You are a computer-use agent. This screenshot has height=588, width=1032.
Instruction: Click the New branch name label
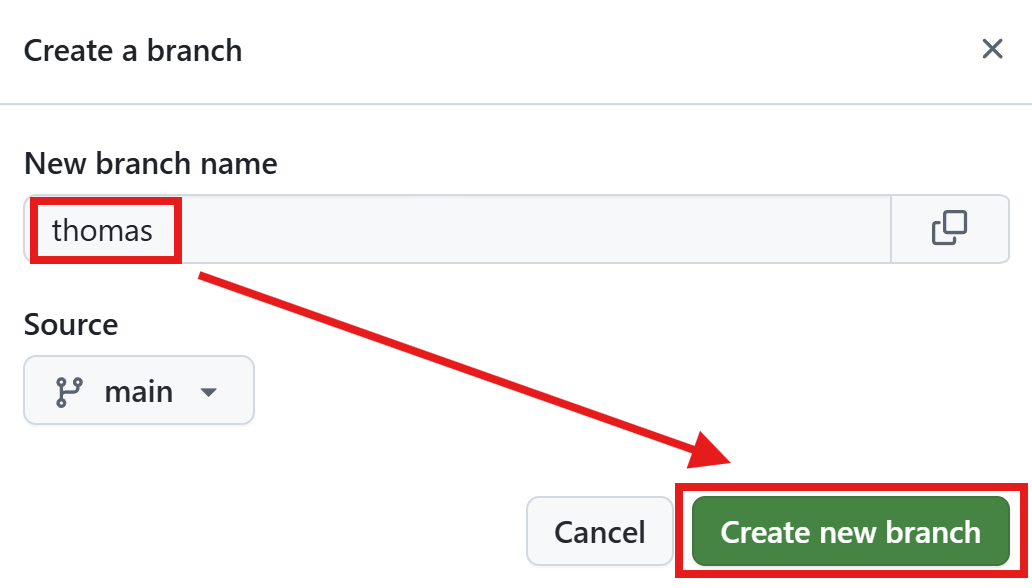point(150,163)
